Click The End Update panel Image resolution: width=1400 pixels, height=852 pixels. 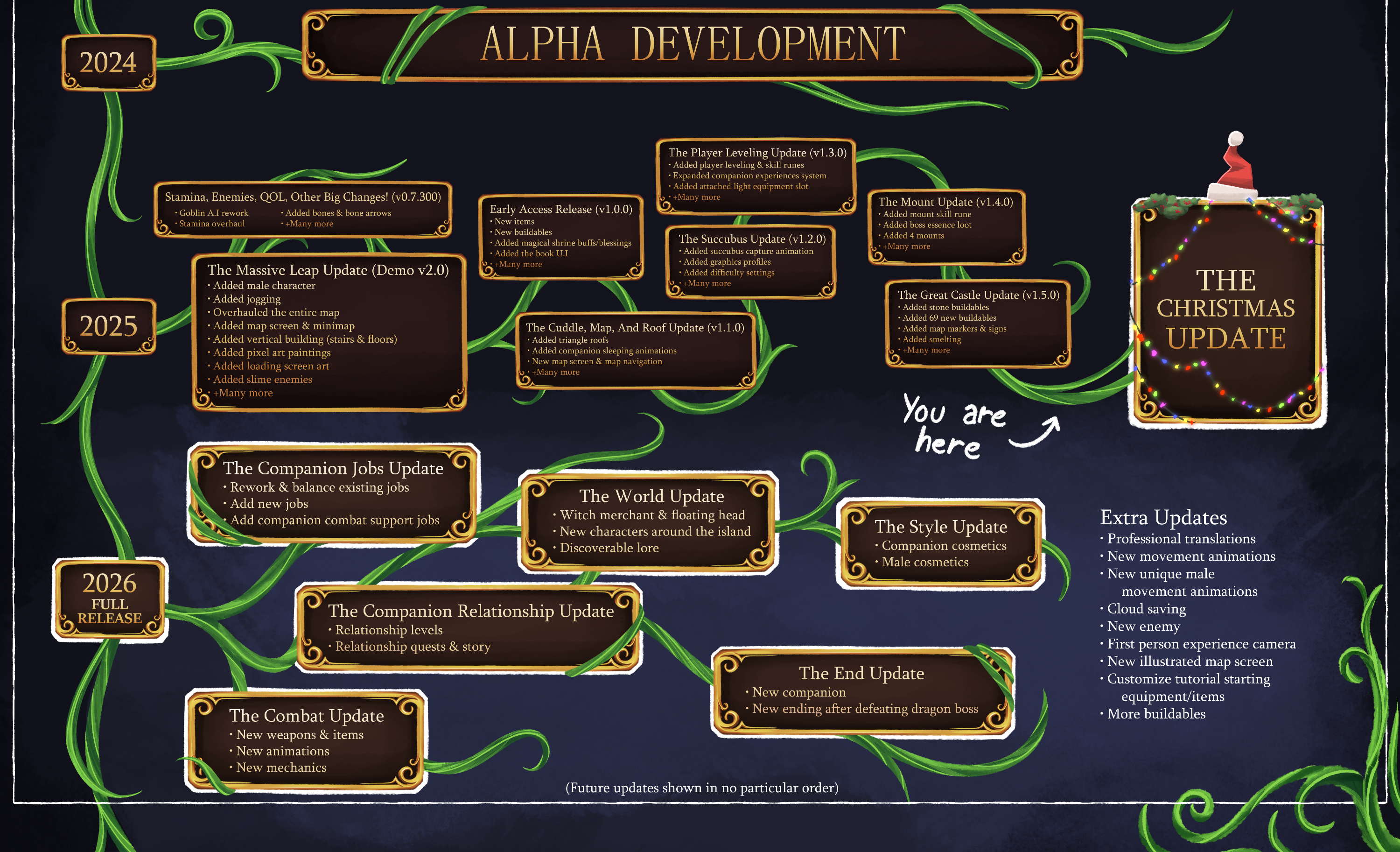coord(861,691)
